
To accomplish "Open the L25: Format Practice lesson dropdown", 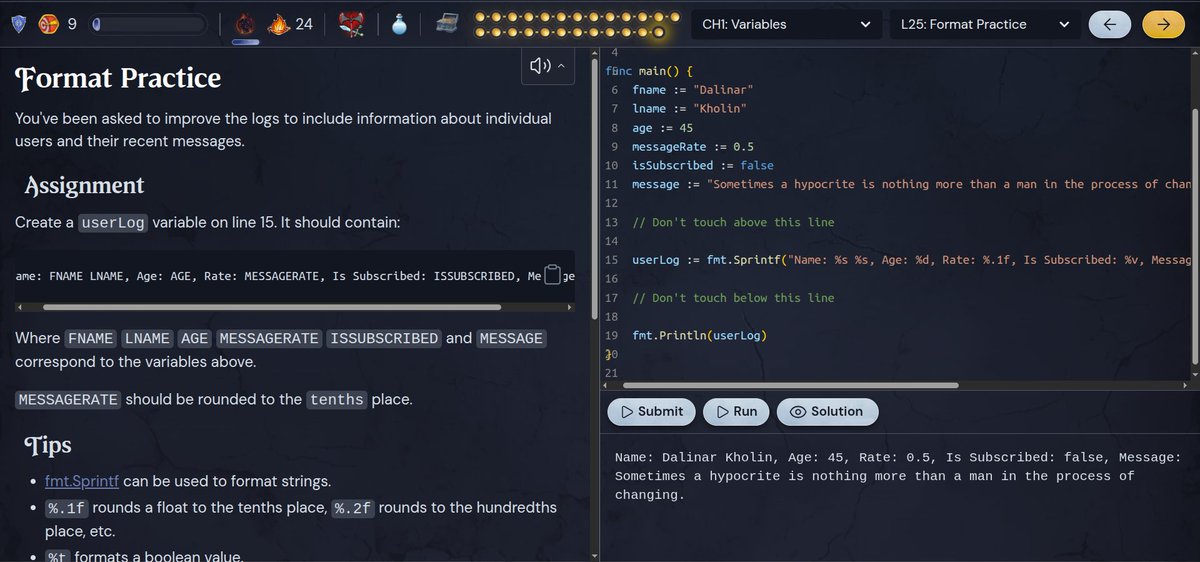I will point(985,24).
